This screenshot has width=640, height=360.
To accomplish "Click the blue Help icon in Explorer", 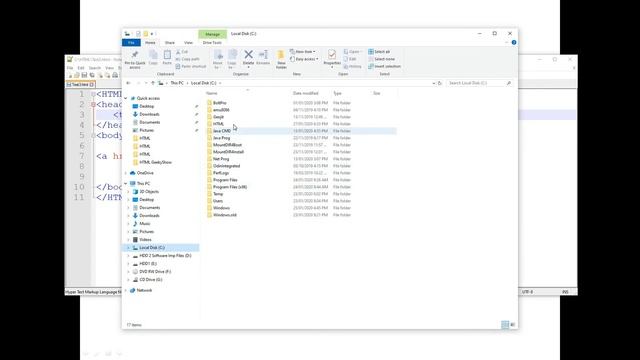I will pyautogui.click(x=514, y=42).
